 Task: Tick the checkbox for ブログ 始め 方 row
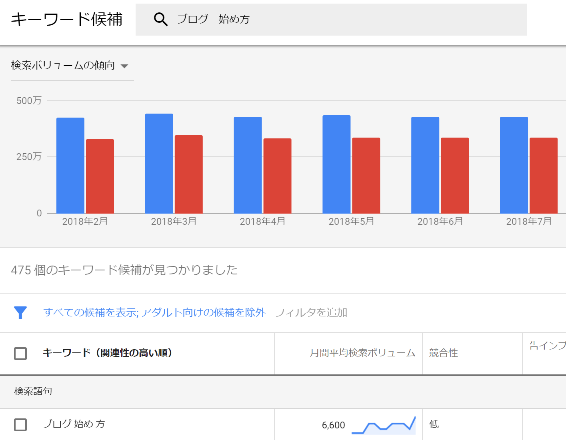click(20, 424)
